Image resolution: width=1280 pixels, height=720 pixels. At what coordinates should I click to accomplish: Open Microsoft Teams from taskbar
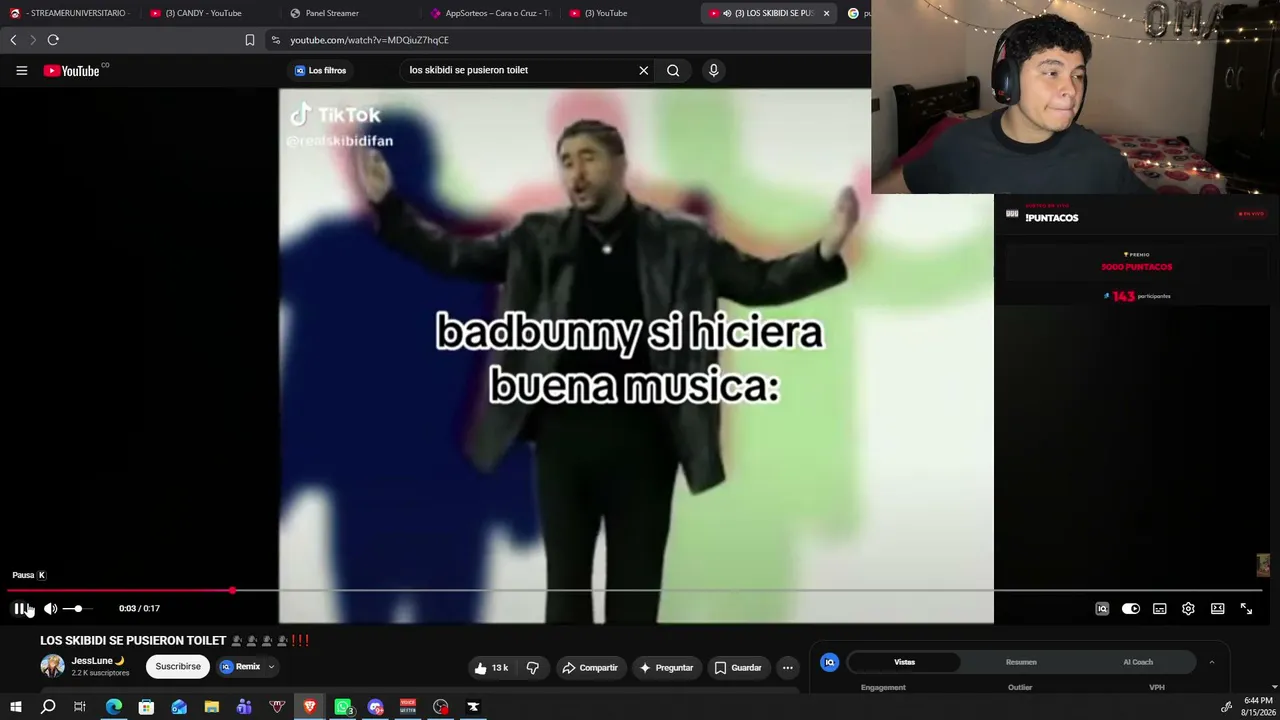tap(244, 707)
